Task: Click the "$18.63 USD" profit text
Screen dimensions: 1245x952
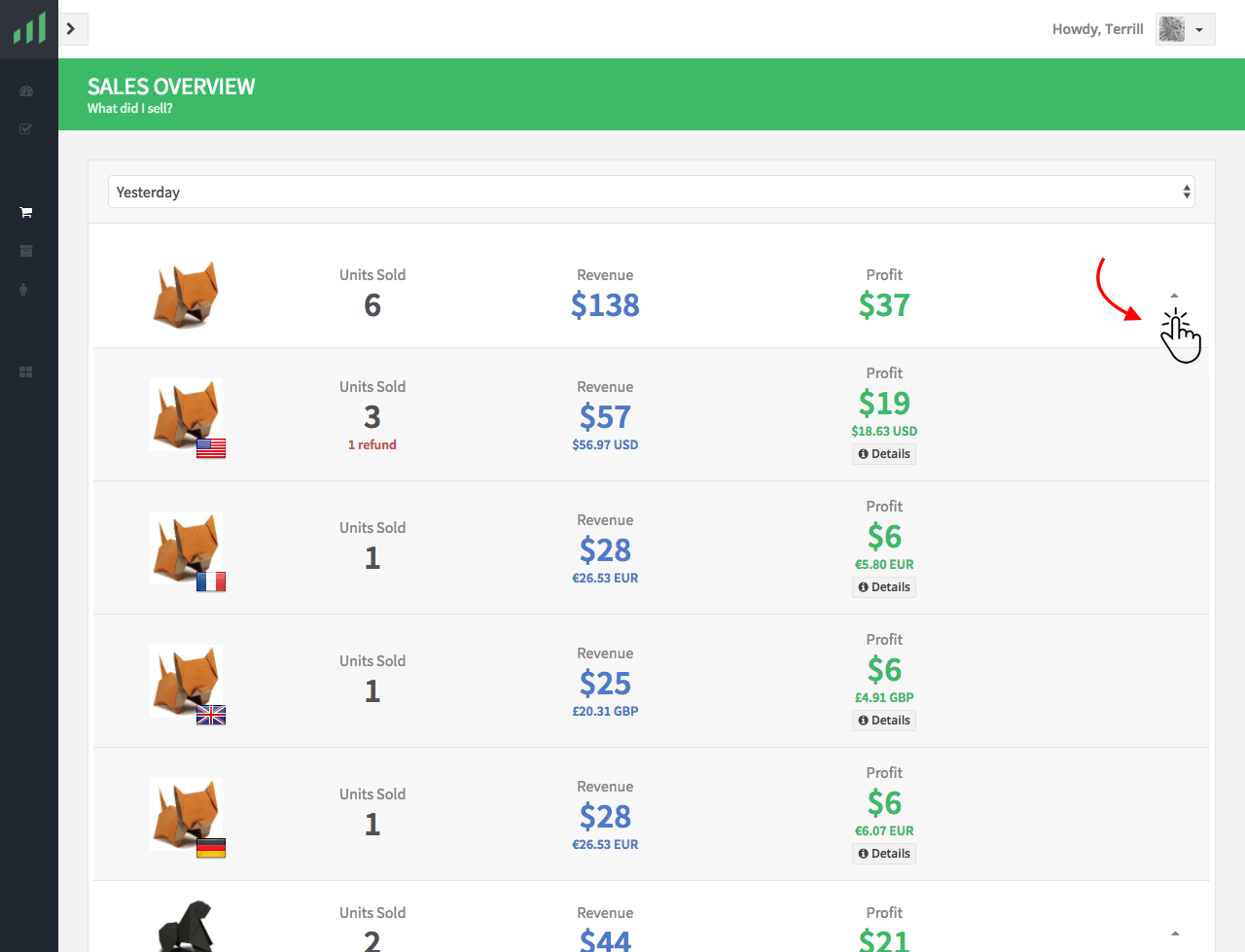Action: tap(884, 431)
